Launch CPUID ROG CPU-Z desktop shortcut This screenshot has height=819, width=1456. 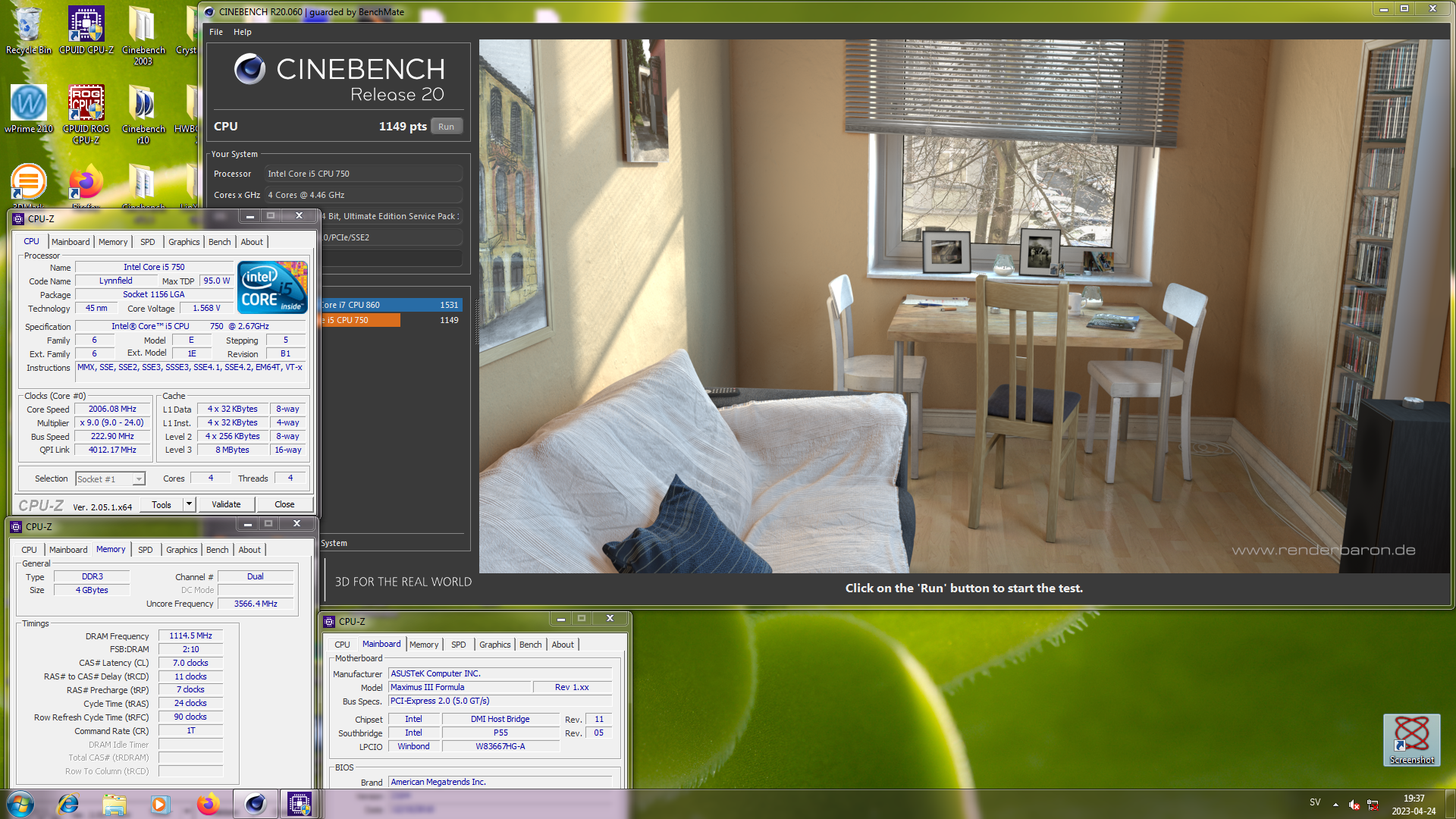[86, 114]
